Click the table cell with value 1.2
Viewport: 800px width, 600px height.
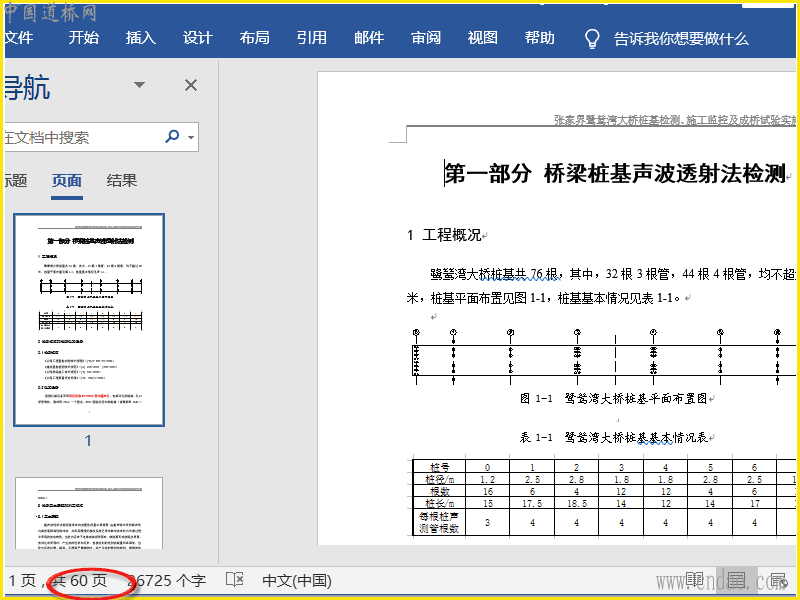click(x=488, y=479)
